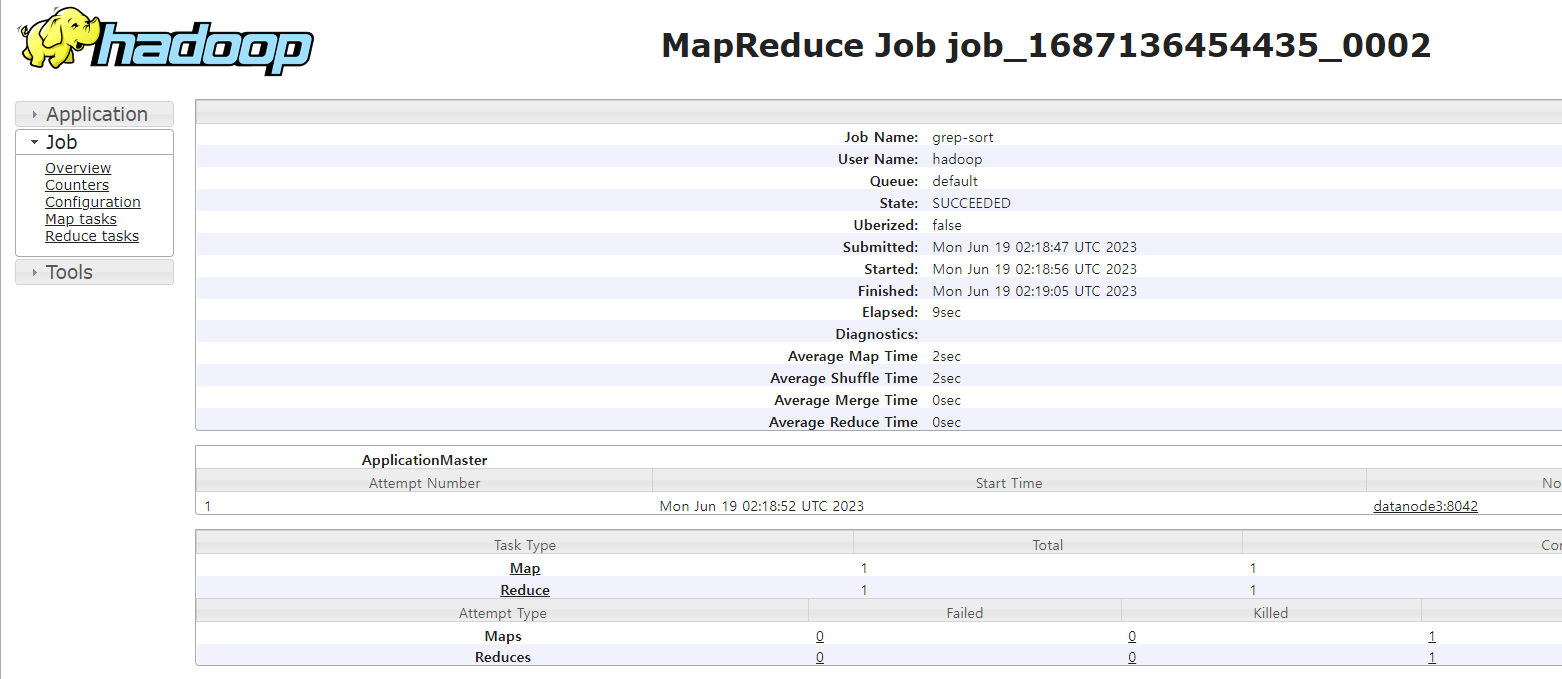
Task: Click the ApplicationMaster start time 02:18:52
Action: tap(762, 506)
